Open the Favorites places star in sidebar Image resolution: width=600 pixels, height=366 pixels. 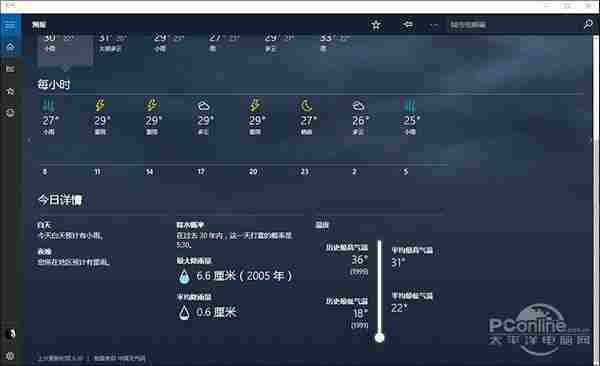pos(10,91)
